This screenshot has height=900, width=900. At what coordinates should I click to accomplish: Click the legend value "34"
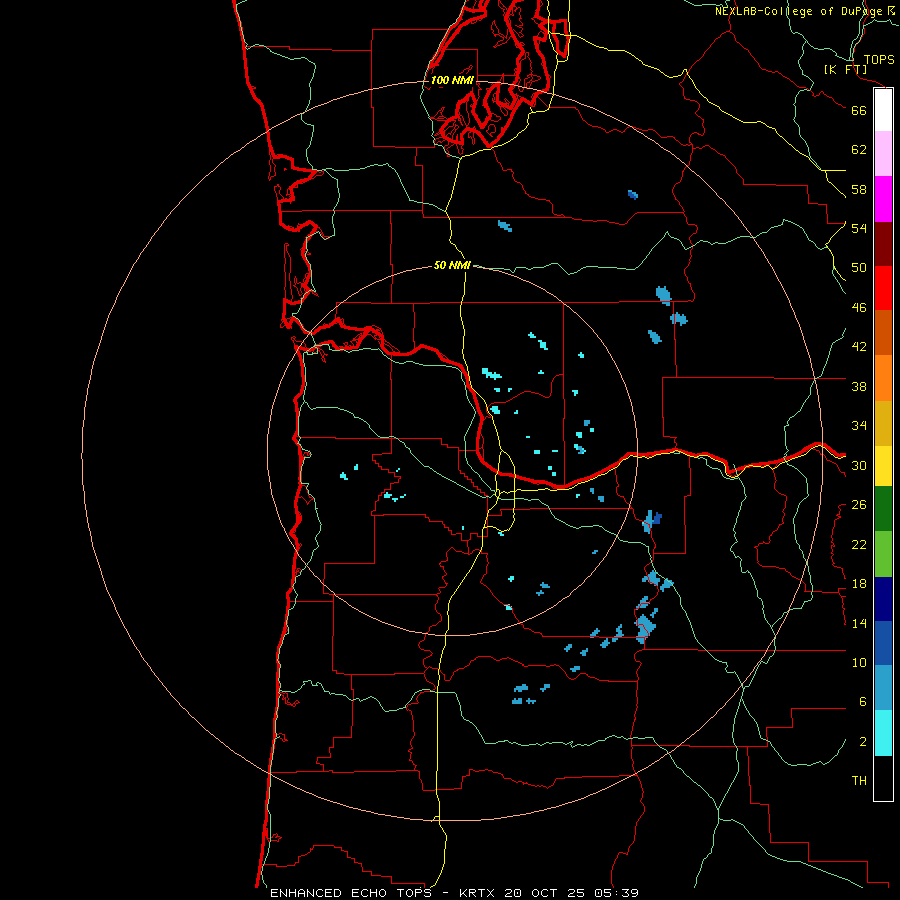(859, 426)
